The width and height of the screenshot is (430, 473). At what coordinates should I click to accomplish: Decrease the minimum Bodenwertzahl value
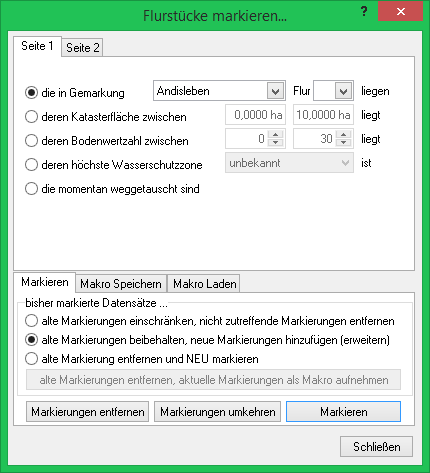pos(275,143)
